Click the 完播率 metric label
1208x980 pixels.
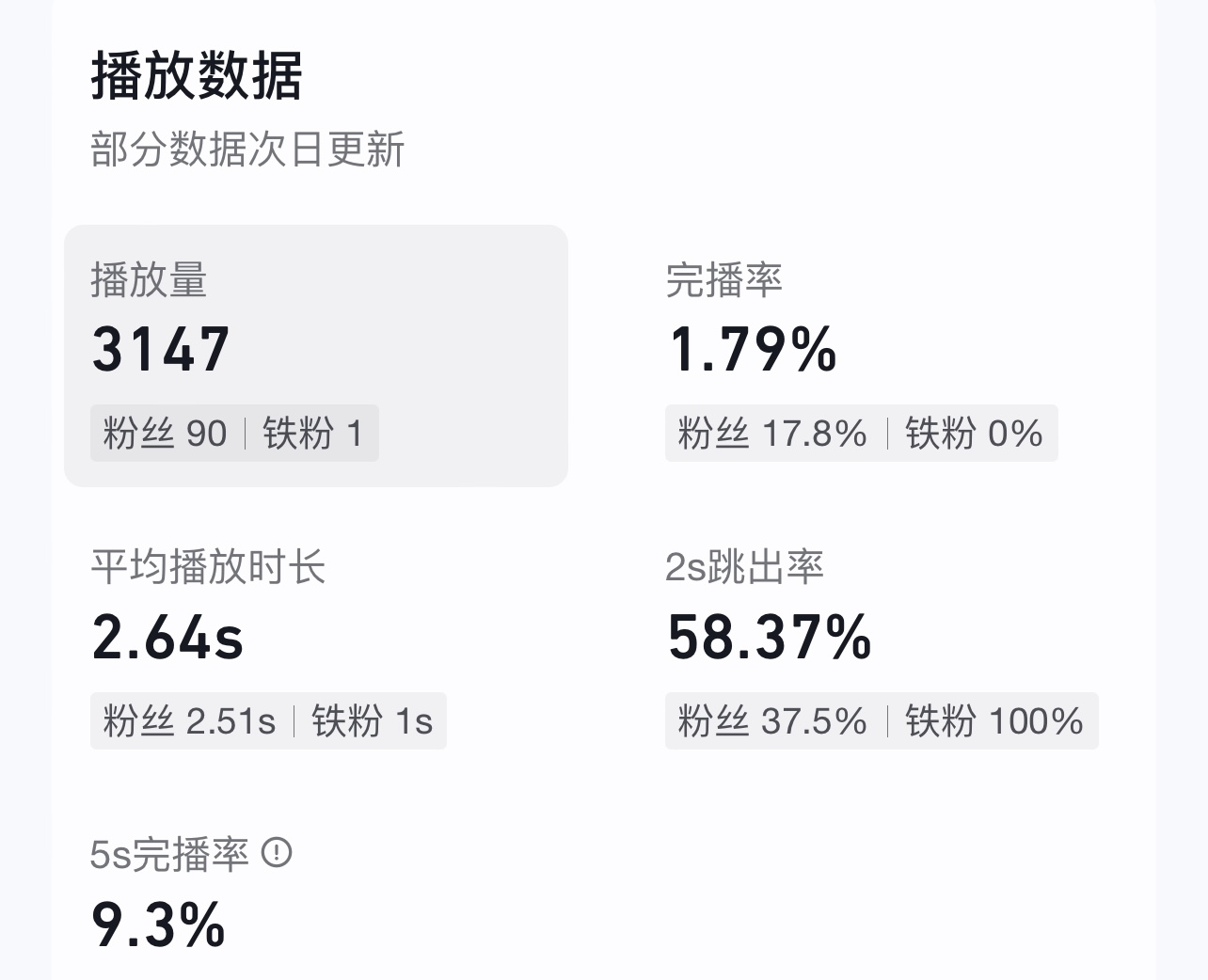click(x=723, y=280)
